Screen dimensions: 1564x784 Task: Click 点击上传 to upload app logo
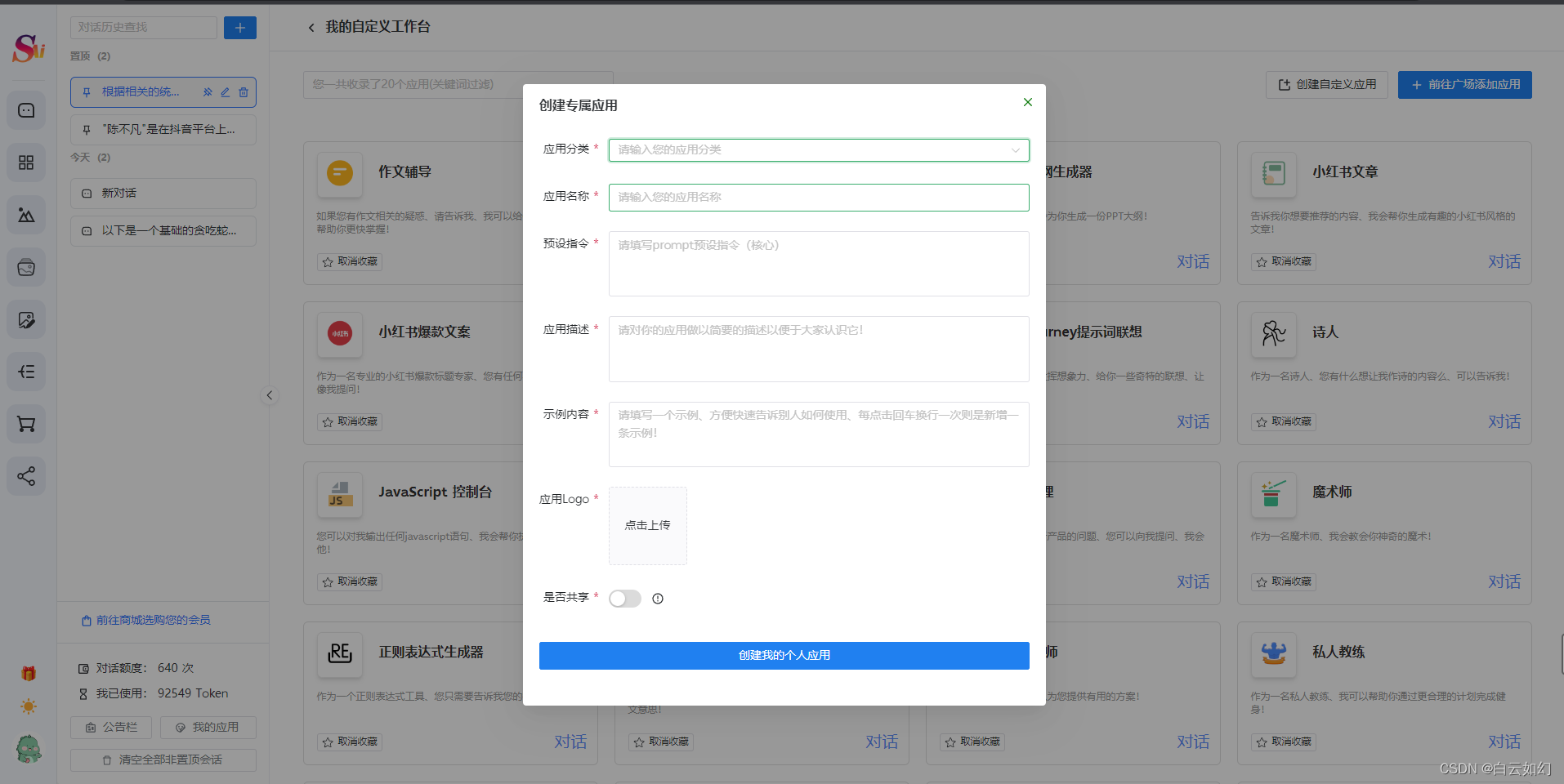coord(648,526)
